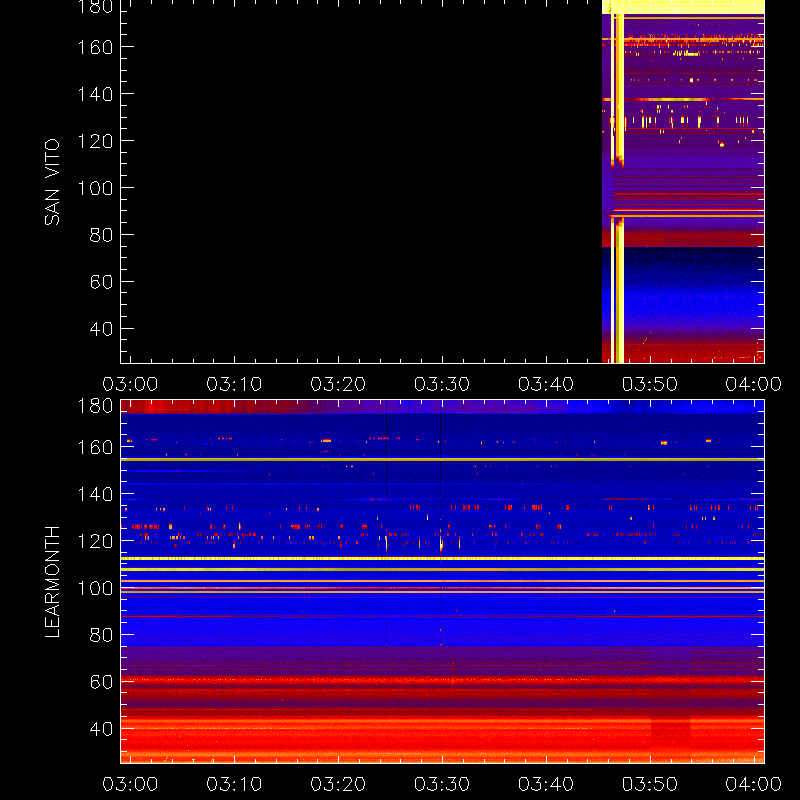The width and height of the screenshot is (800, 800).
Task: Select the 80 tick label on San Vito plot
Action: pyautogui.click(x=101, y=235)
